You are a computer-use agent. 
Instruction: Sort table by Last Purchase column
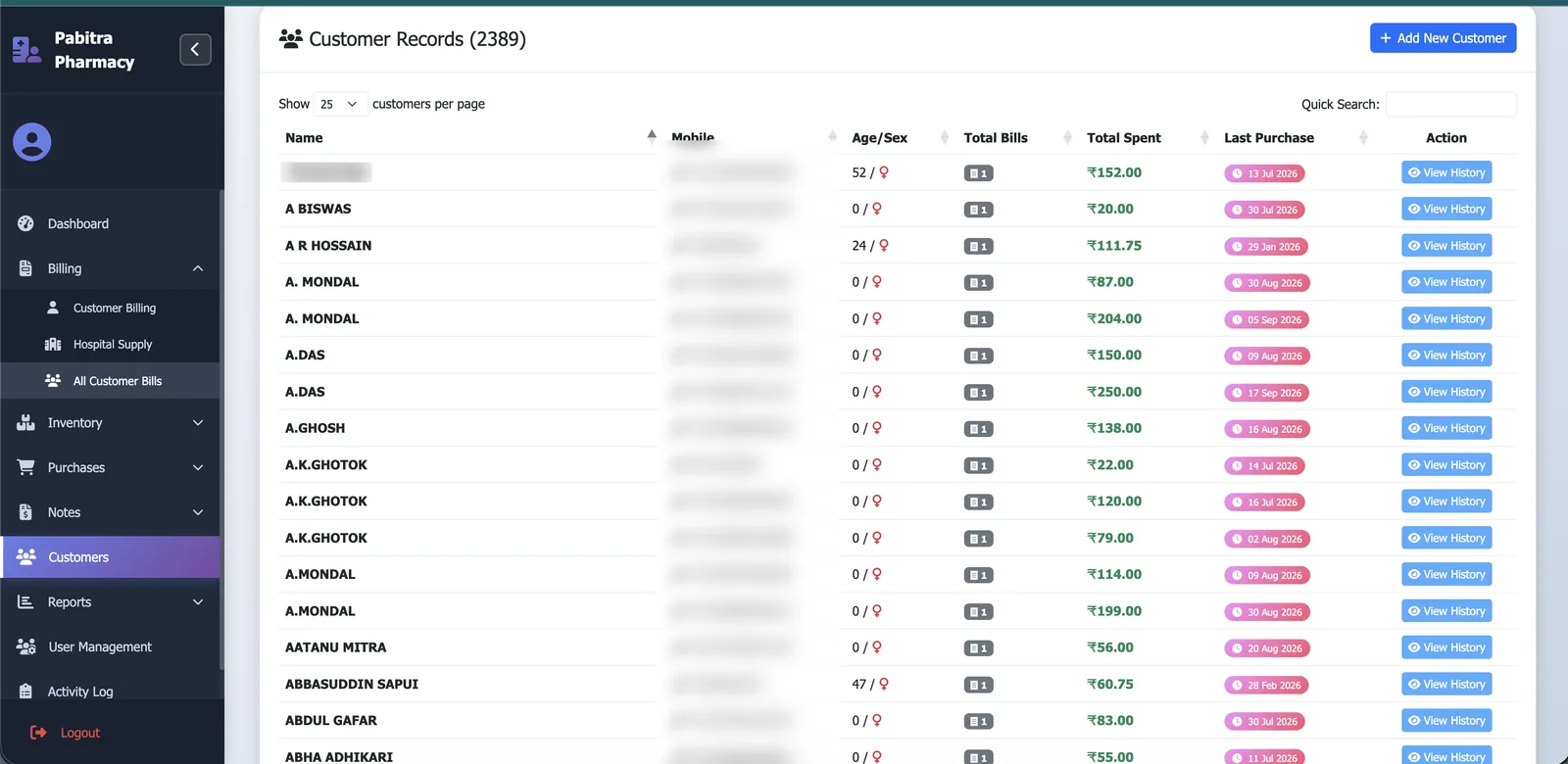(1294, 138)
